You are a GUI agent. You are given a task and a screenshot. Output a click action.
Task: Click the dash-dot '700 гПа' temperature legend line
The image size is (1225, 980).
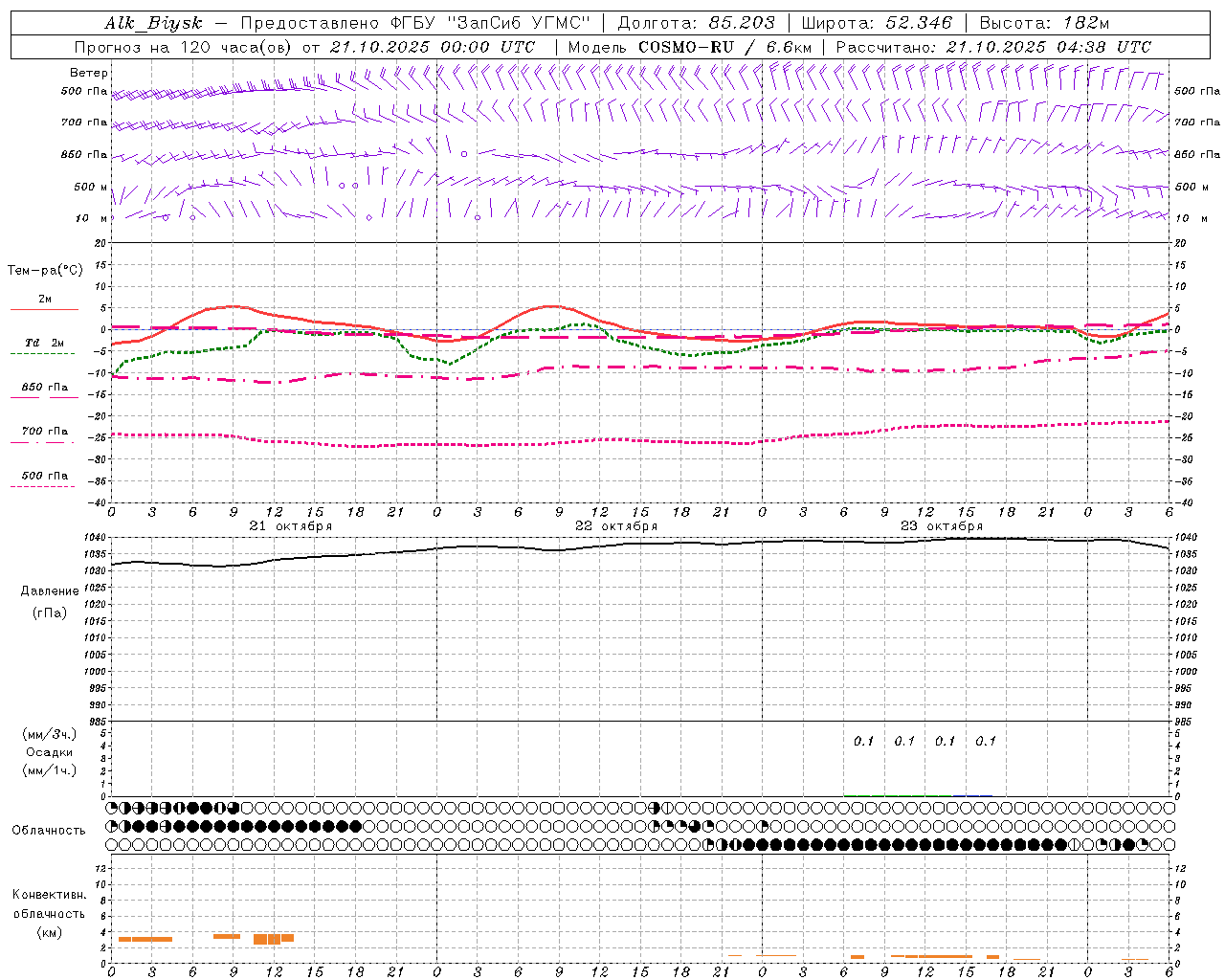(44, 442)
